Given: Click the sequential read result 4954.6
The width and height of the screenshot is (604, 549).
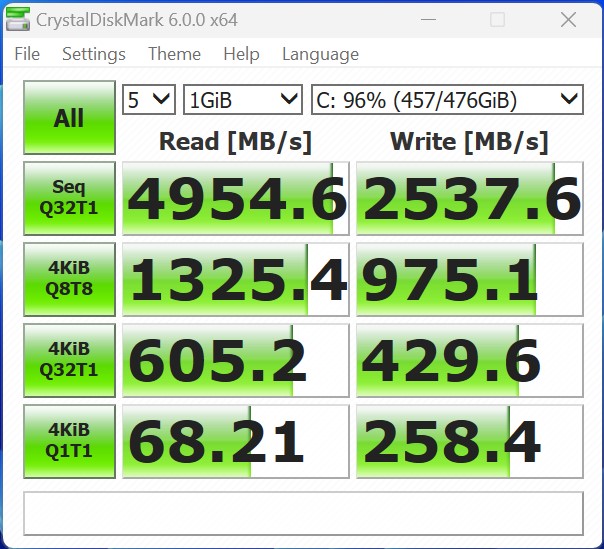Looking at the screenshot, I should tap(236, 199).
